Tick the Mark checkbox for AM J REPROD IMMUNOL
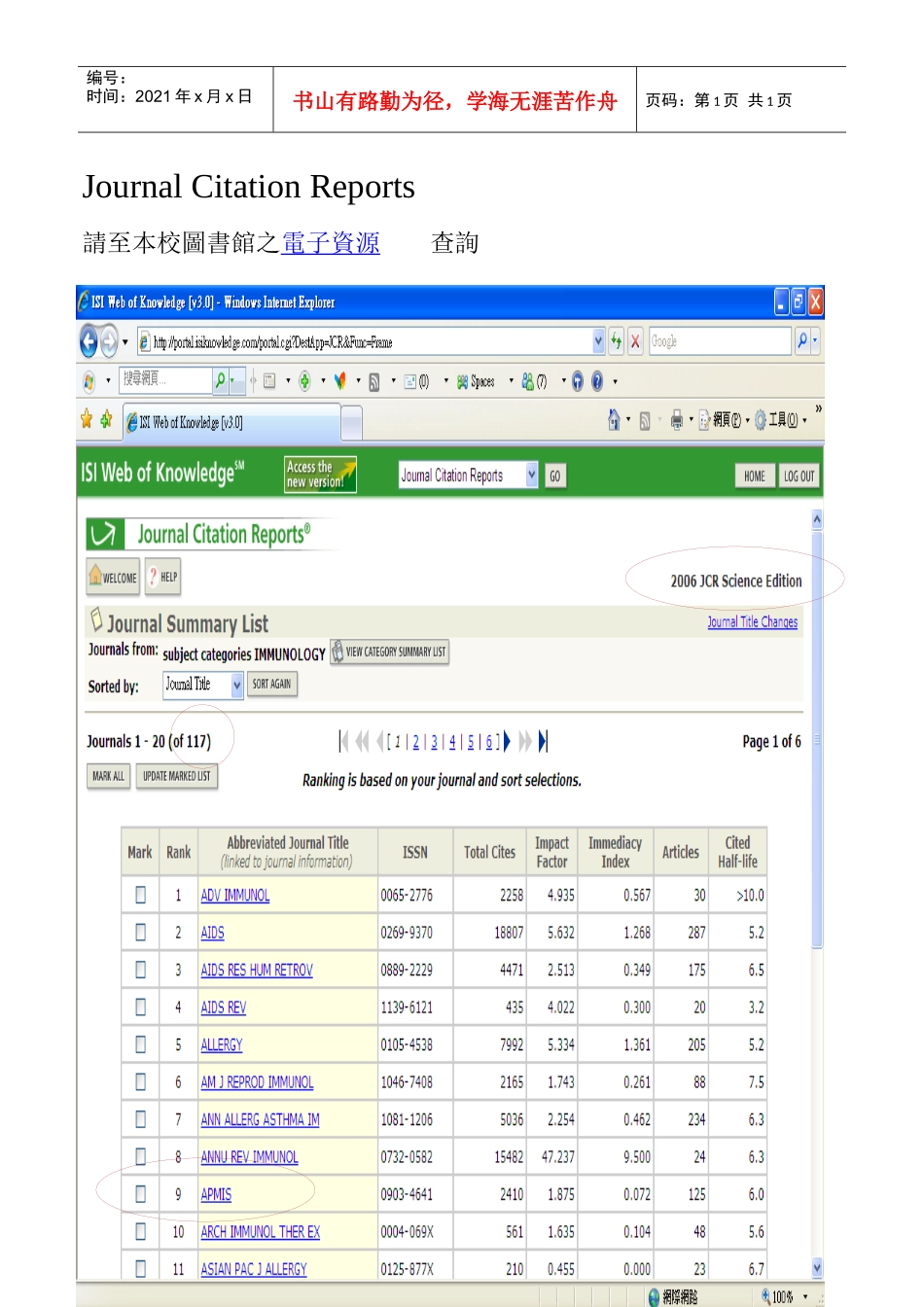 click(x=140, y=1081)
